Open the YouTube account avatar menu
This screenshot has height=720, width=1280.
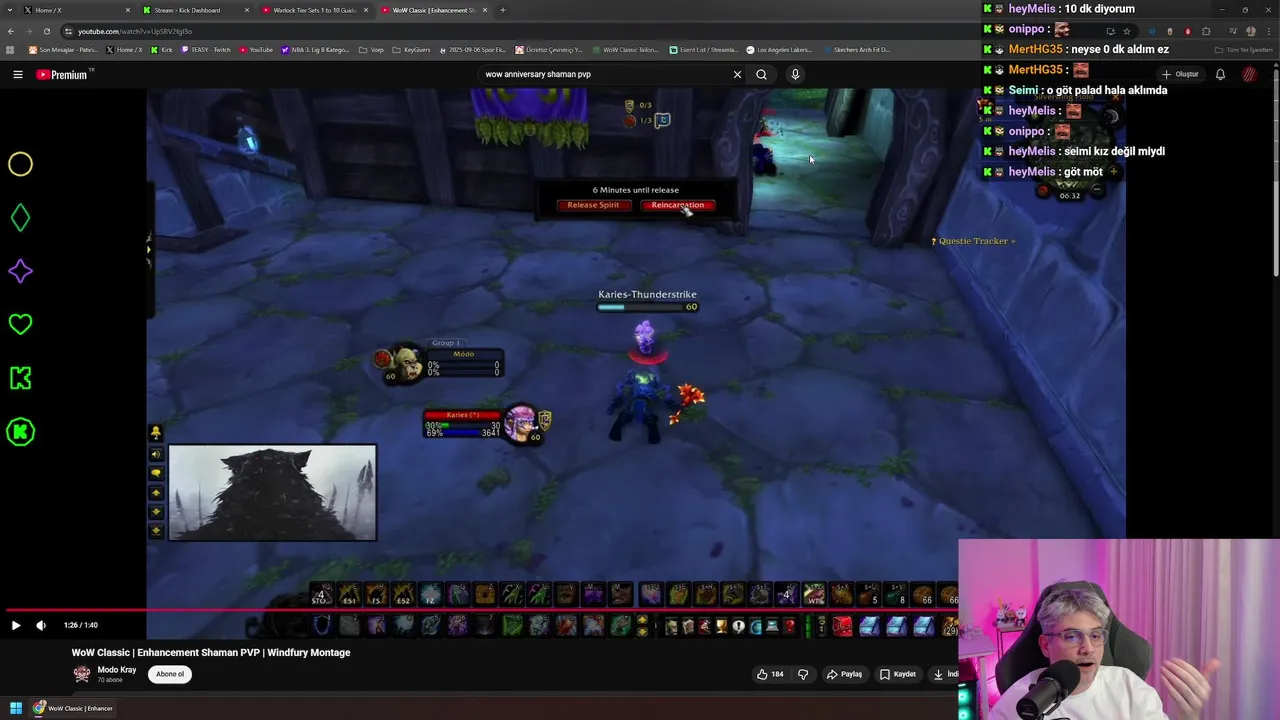1249,74
